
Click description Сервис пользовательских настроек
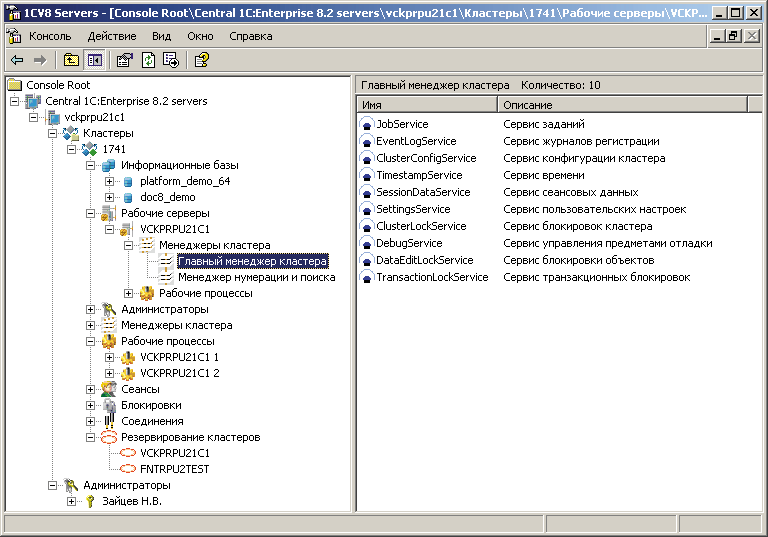(x=595, y=209)
